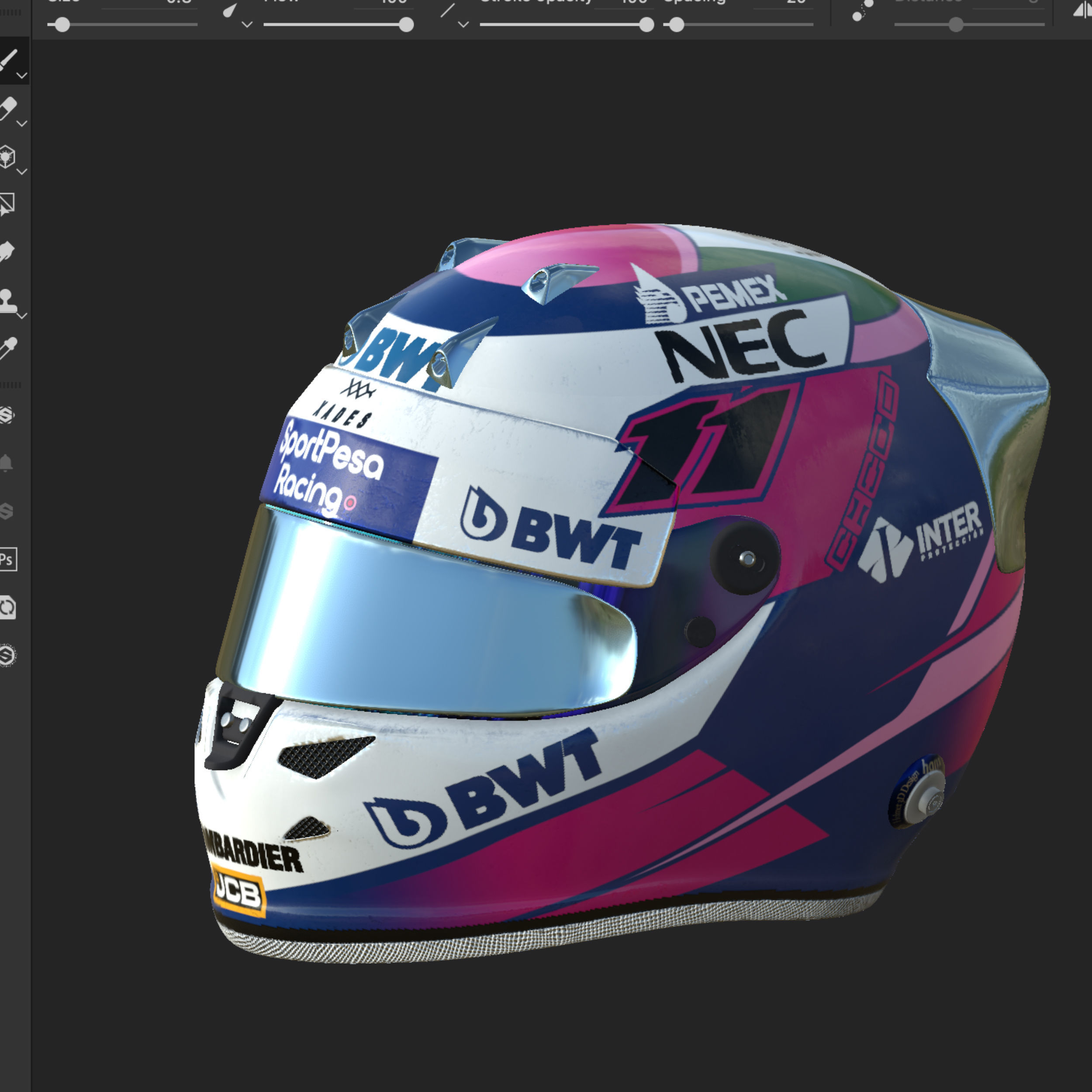Click the Substance Source icon in the toolbar

point(7,415)
